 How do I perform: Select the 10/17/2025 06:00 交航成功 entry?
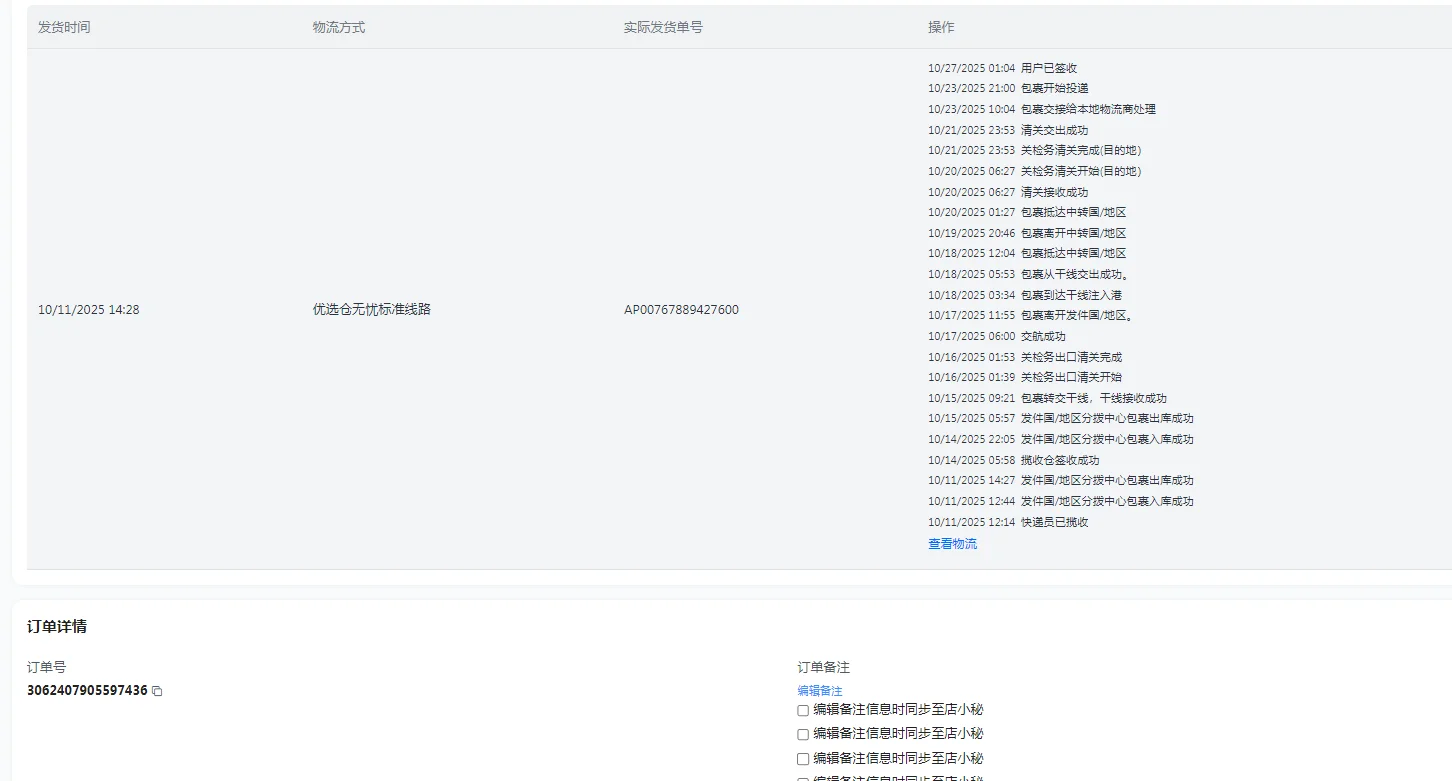coord(997,336)
